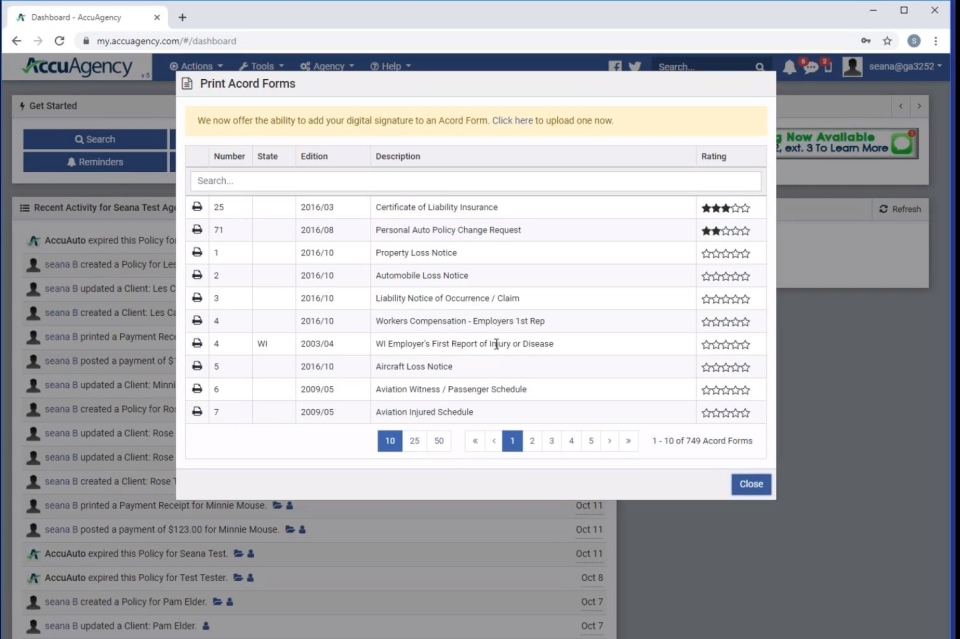960x639 pixels.
Task: Open the notifications bell in the top bar
Action: click(x=789, y=66)
